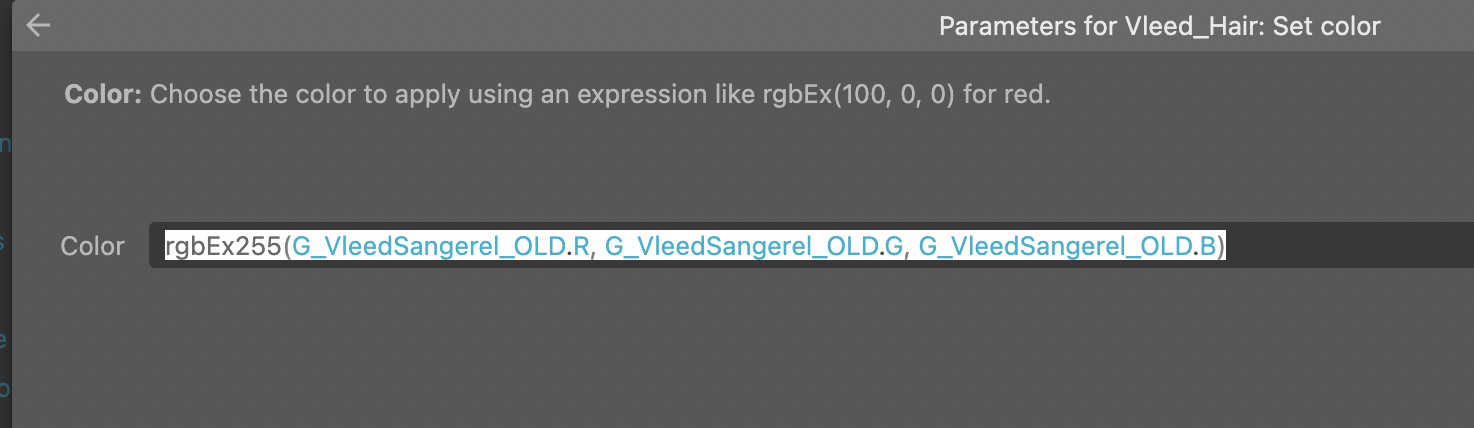This screenshot has height=428, width=1474.
Task: Click the .B property in the expression
Action: pos(1204,246)
